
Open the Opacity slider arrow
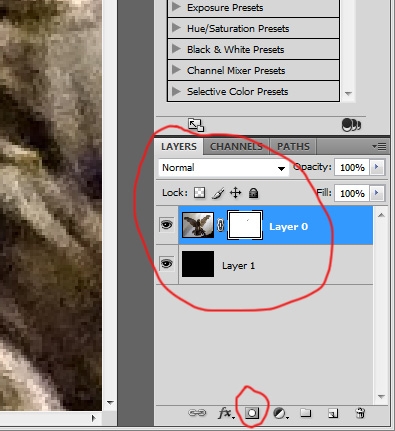(x=377, y=167)
